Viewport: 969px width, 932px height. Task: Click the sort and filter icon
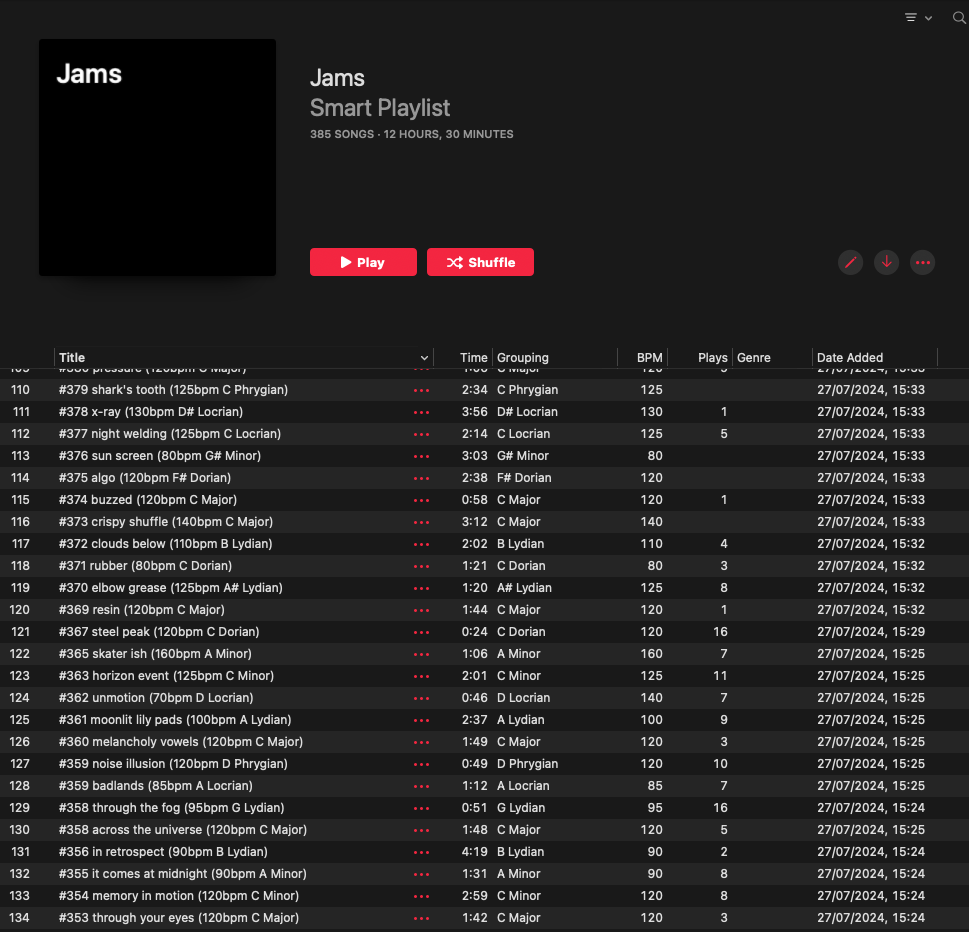(x=910, y=17)
